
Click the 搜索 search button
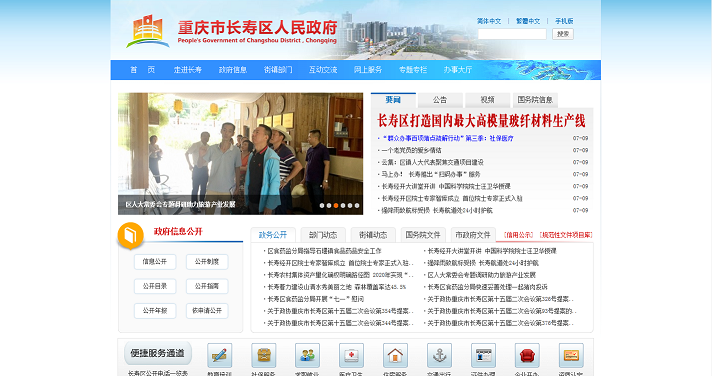(563, 34)
